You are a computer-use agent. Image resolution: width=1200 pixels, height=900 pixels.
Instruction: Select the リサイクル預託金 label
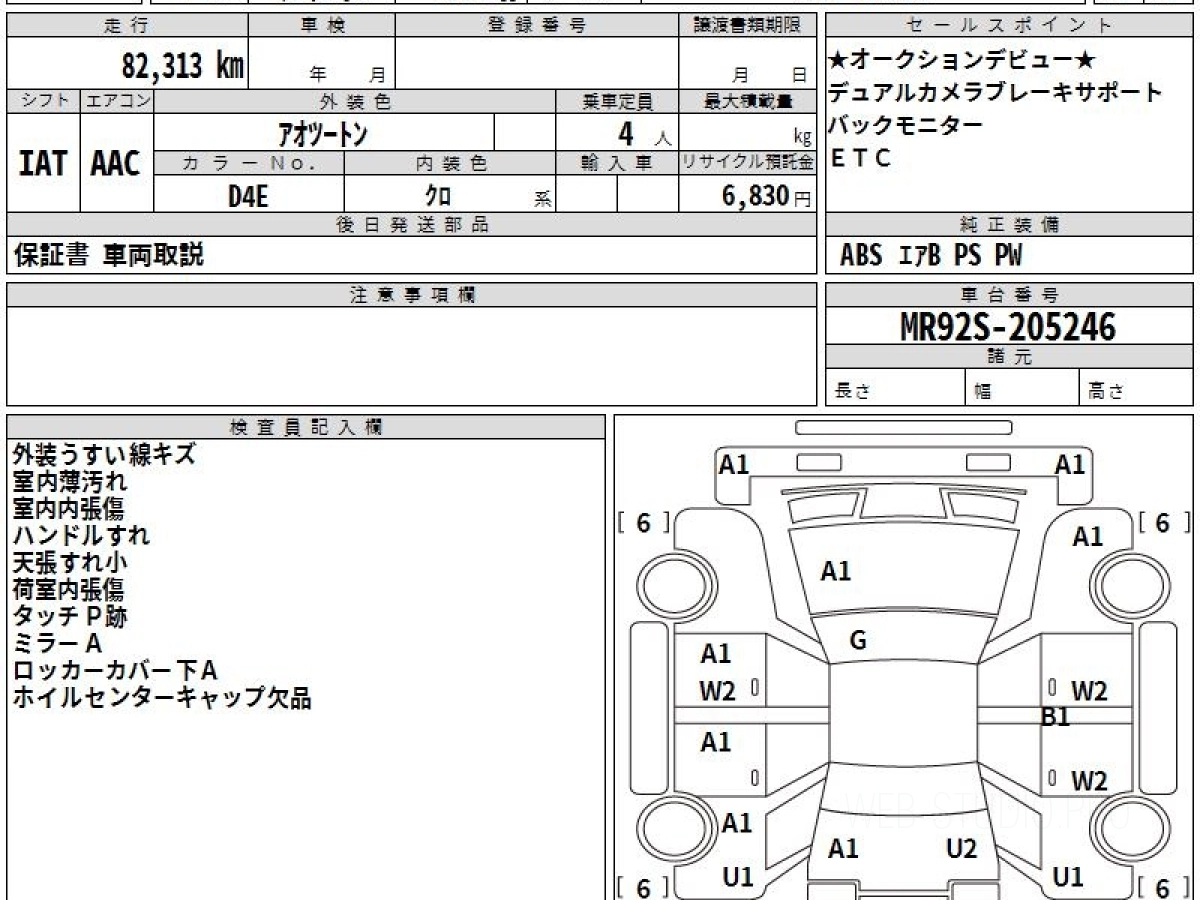click(747, 163)
